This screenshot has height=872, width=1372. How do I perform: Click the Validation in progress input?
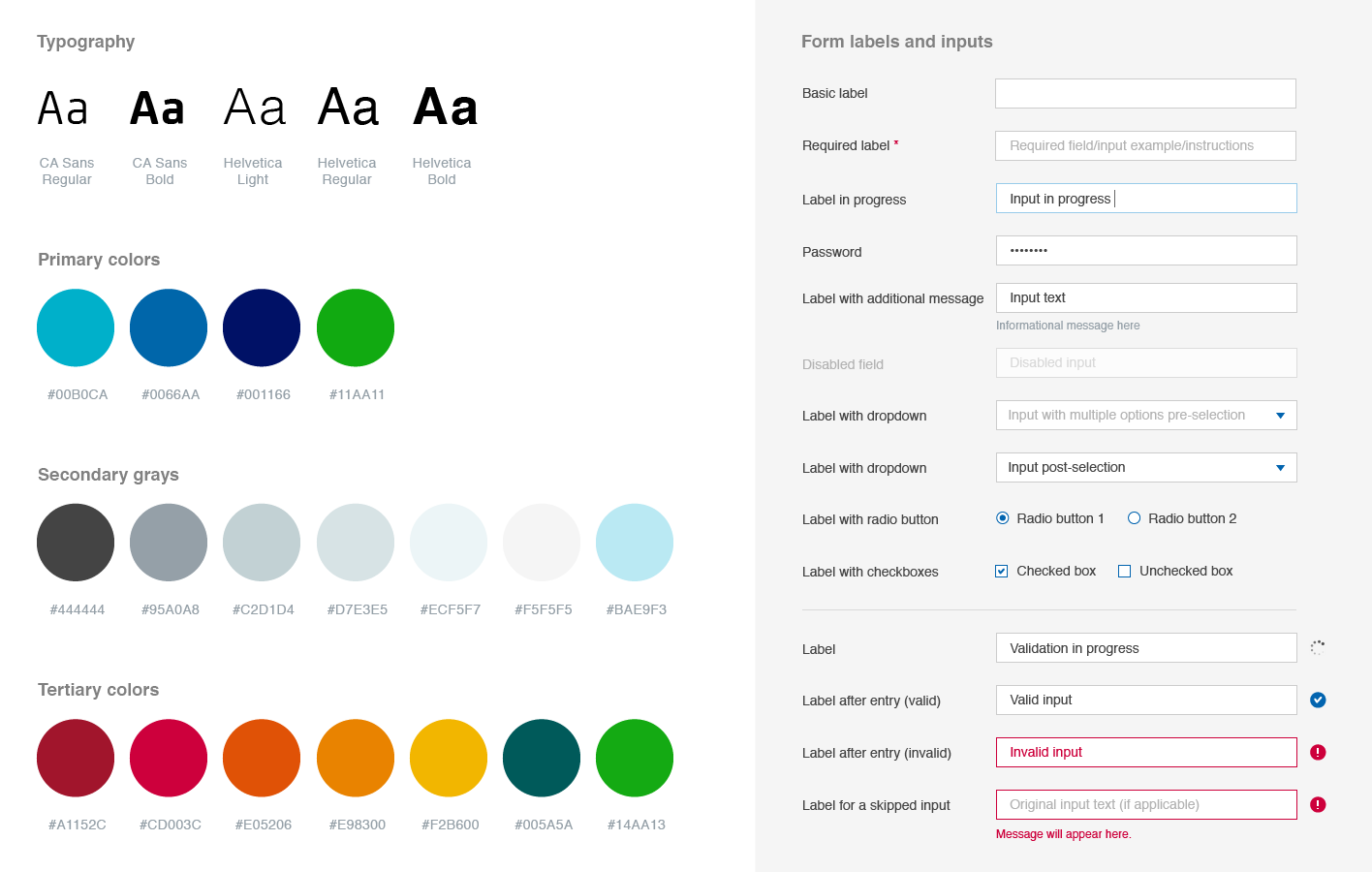(x=1146, y=647)
